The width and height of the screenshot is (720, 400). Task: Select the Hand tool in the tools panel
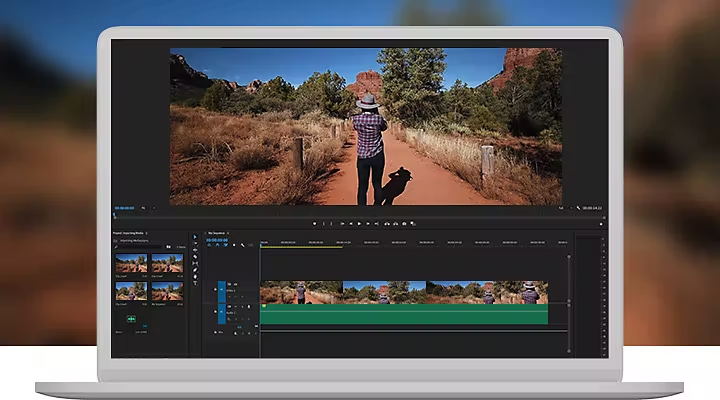[x=195, y=277]
